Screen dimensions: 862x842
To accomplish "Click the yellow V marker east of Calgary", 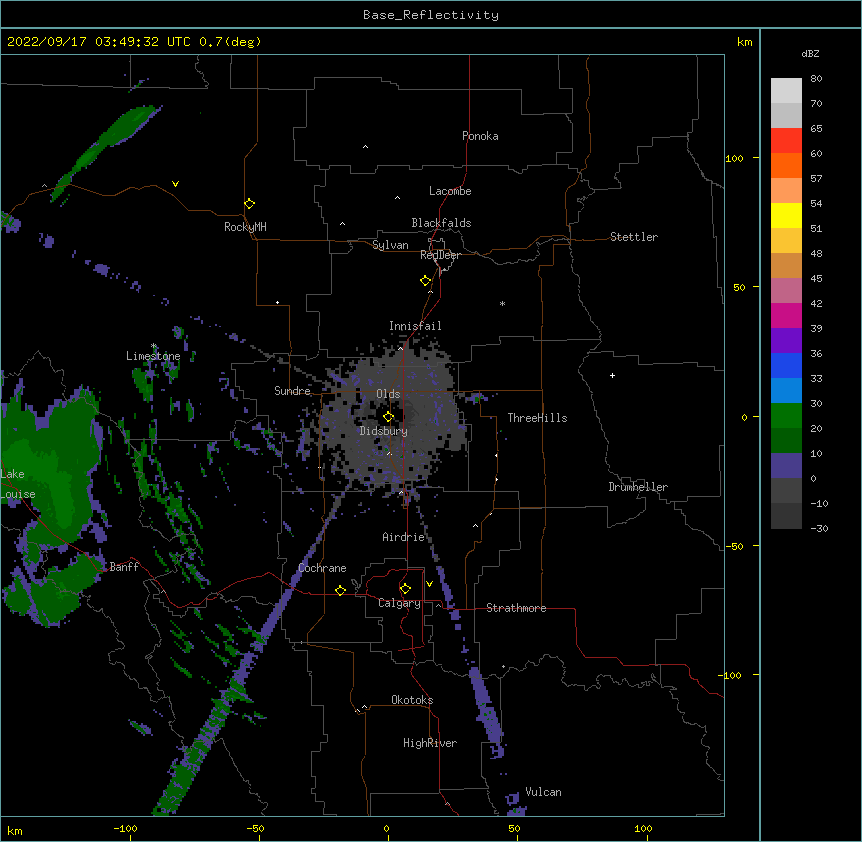I will pyautogui.click(x=429, y=584).
